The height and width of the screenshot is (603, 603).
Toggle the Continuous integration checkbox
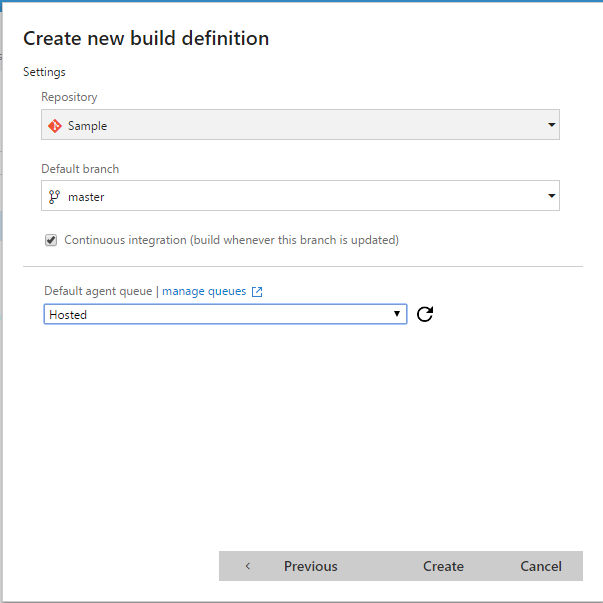(51, 240)
